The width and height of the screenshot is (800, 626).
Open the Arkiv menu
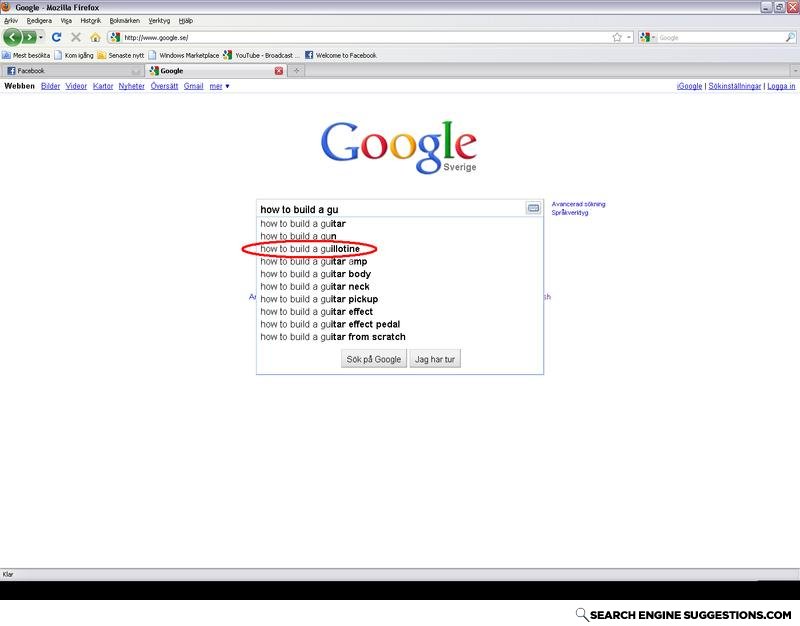pyautogui.click(x=11, y=21)
